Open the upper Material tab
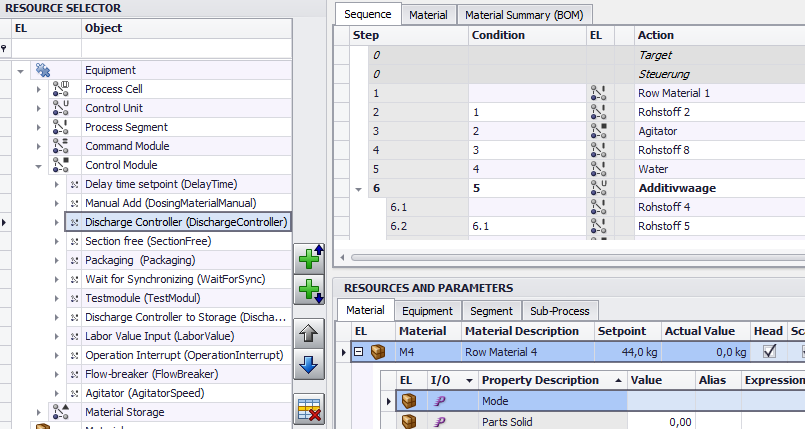The image size is (805, 429). [x=428, y=15]
